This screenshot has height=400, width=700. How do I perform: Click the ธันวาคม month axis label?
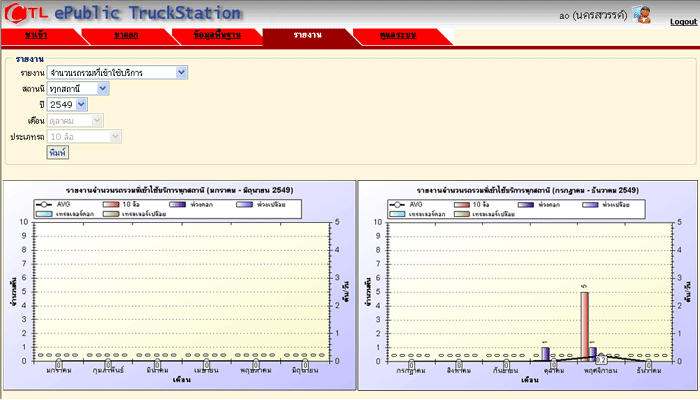tap(648, 371)
